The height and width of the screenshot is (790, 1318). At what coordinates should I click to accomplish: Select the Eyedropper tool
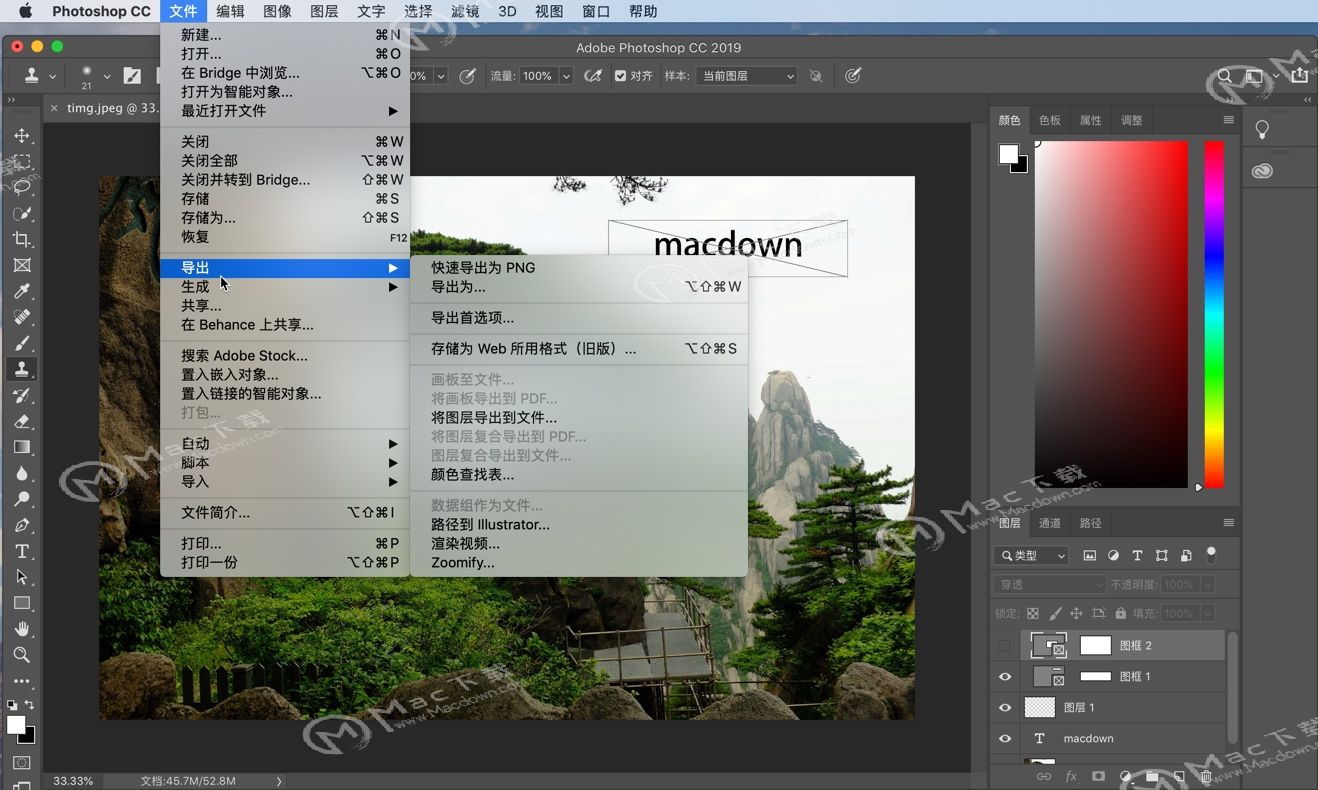(x=22, y=291)
